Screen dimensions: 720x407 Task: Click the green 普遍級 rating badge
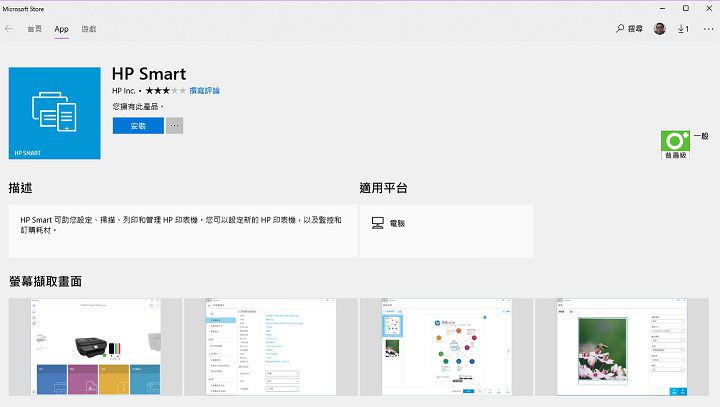676,145
